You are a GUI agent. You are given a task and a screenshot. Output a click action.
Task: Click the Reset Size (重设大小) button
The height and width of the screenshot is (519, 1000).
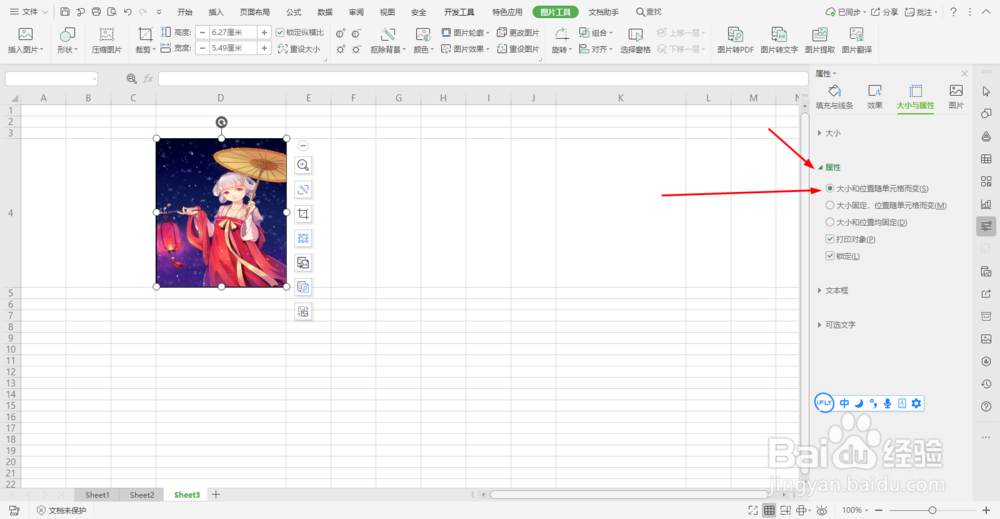pyautogui.click(x=299, y=49)
